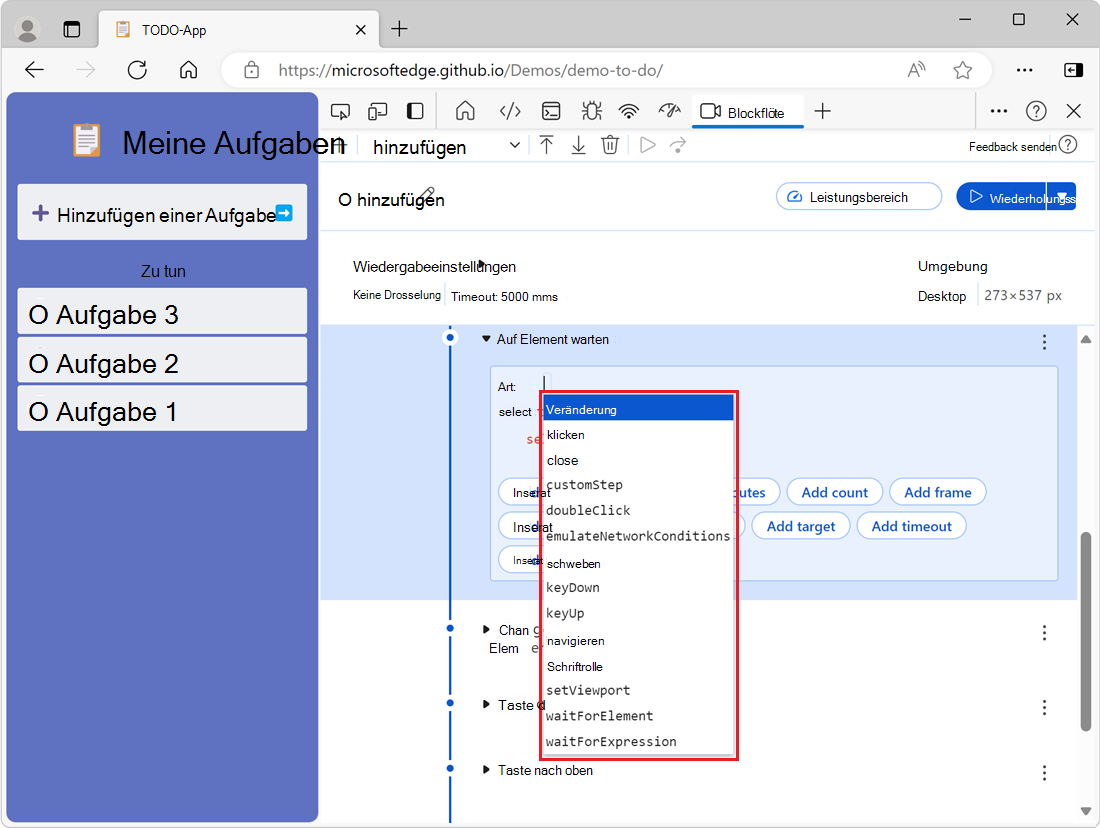The image size is (1100, 828).
Task: Open the Elements tool (code brackets icon)
Action: pos(510,111)
